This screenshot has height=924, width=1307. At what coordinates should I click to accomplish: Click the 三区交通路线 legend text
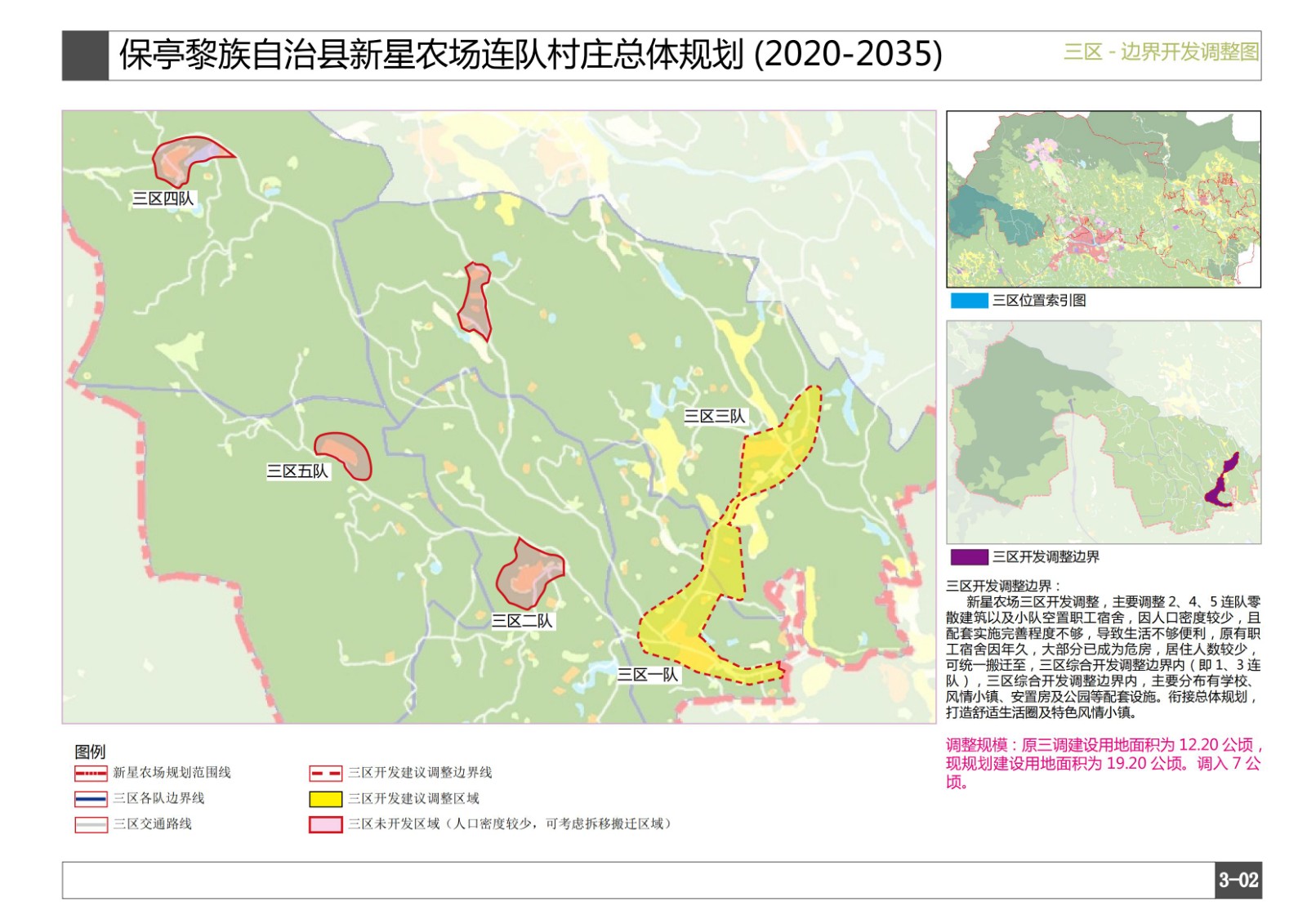point(152,824)
